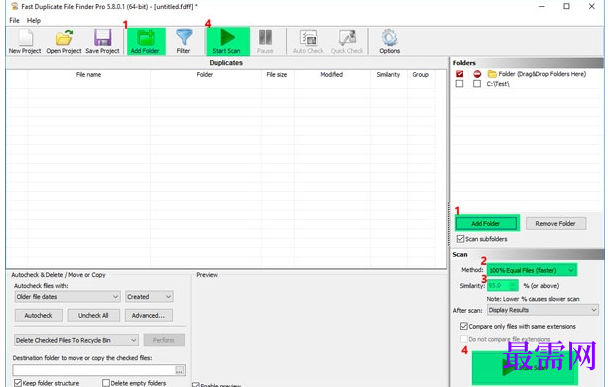Screen dimensions: 615x387
Task: Click the destination folder path input field
Action: pyautogui.click(x=94, y=370)
